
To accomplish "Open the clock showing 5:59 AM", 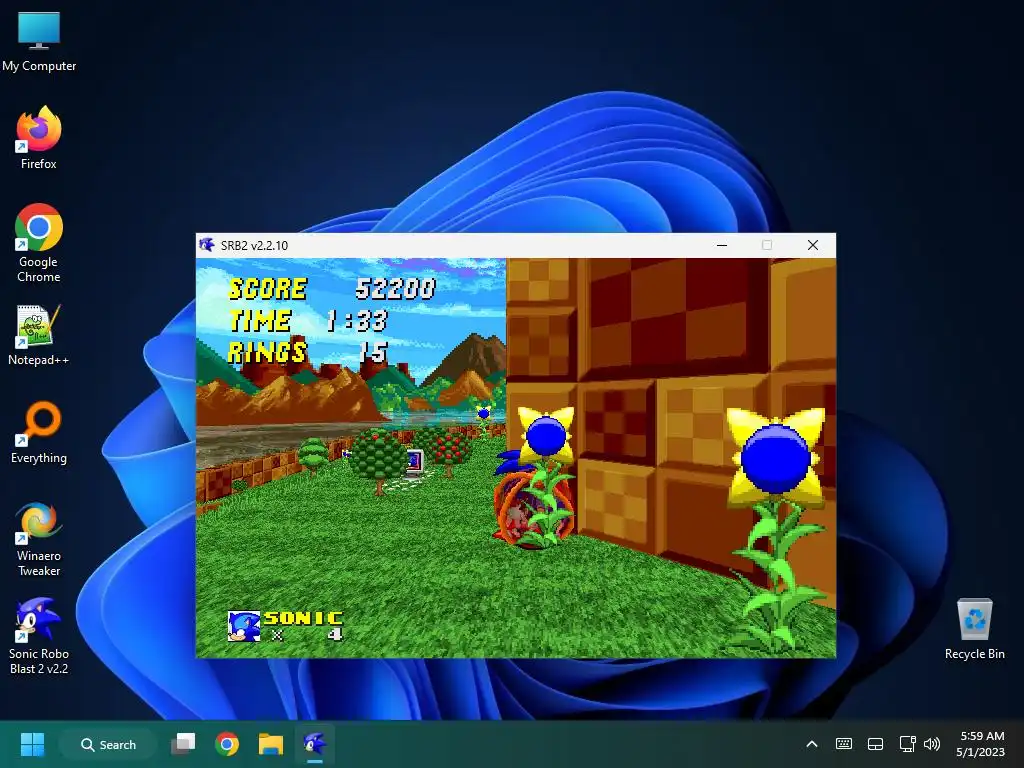I will tap(980, 744).
